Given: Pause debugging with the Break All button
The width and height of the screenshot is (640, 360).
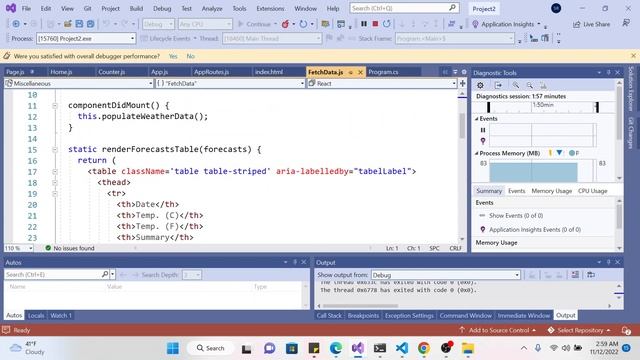Looking at the screenshot, I should click(364, 24).
